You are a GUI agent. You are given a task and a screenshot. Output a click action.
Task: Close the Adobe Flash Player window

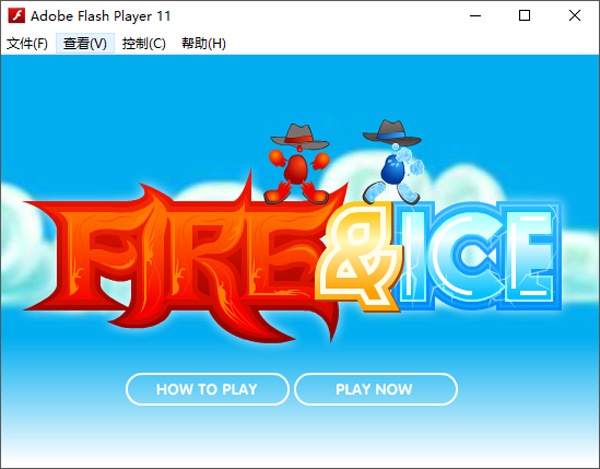click(574, 16)
